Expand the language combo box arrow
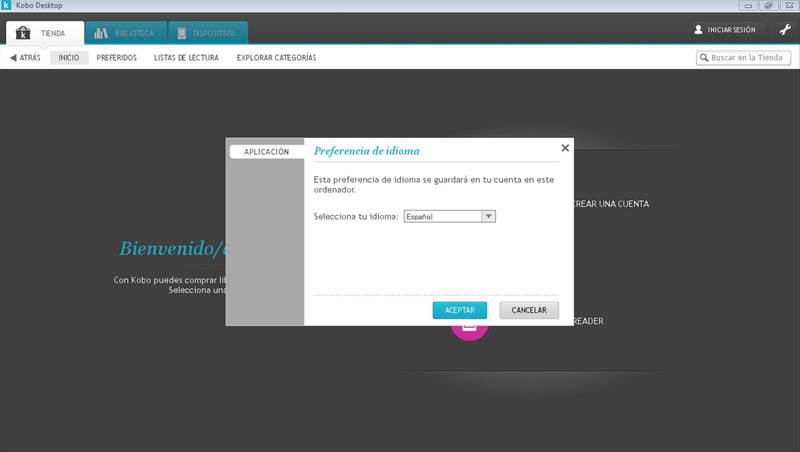Screen dimensions: 800x452 (488, 216)
